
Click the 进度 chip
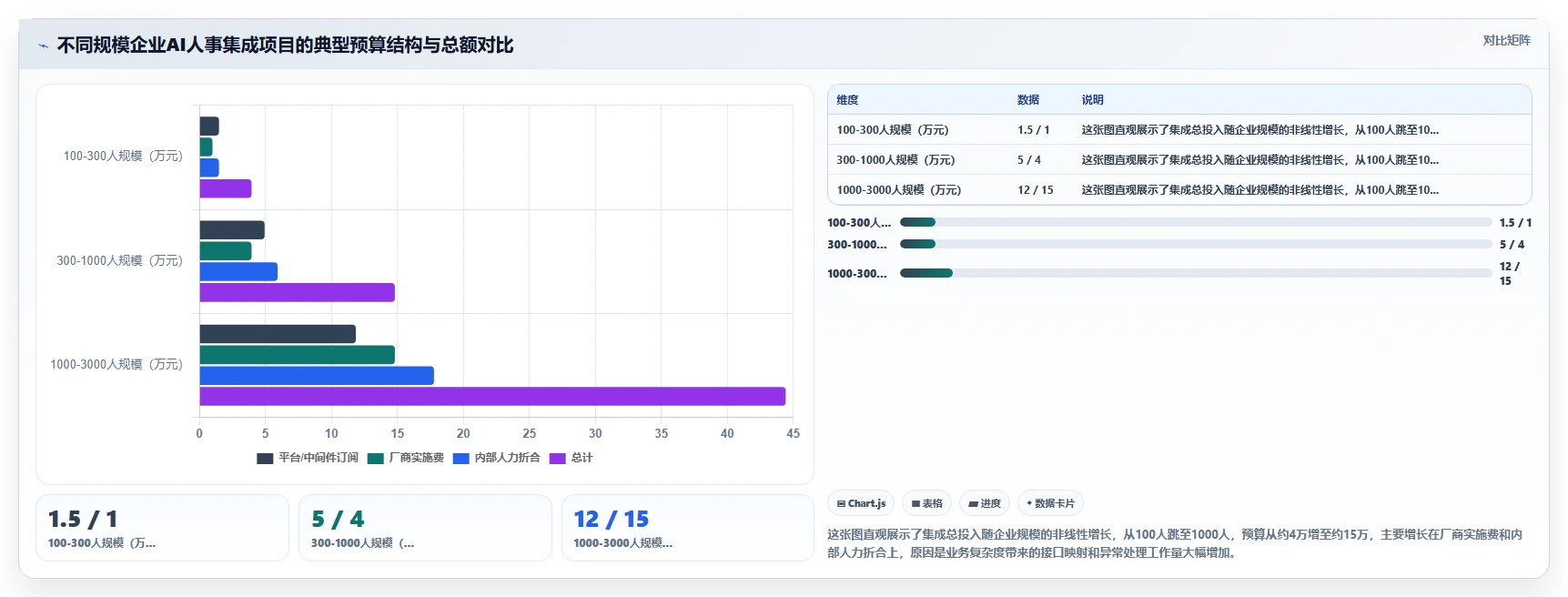(985, 503)
